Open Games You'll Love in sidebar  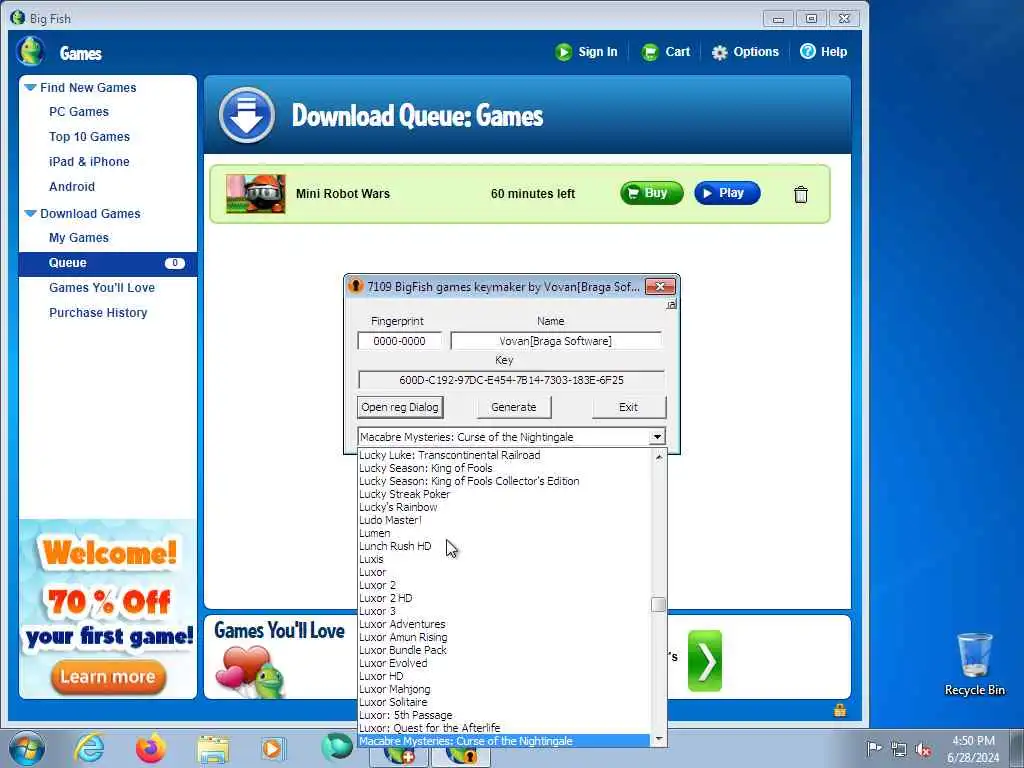click(101, 288)
